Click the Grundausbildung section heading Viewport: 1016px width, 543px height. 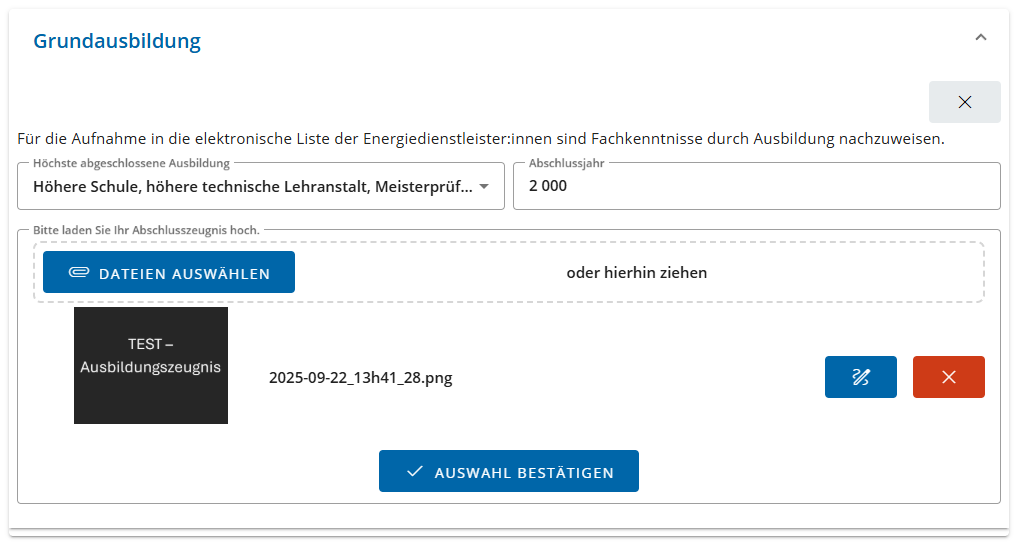coord(117,41)
